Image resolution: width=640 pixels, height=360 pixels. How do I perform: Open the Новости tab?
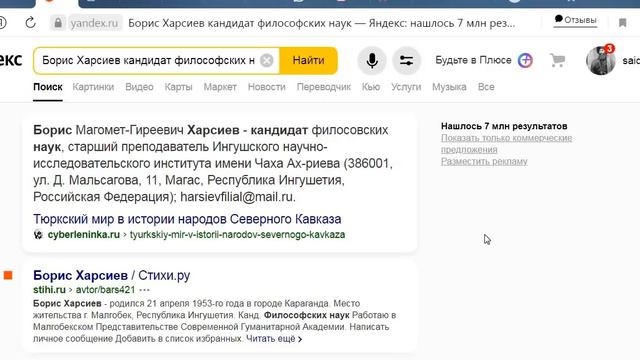(267, 87)
